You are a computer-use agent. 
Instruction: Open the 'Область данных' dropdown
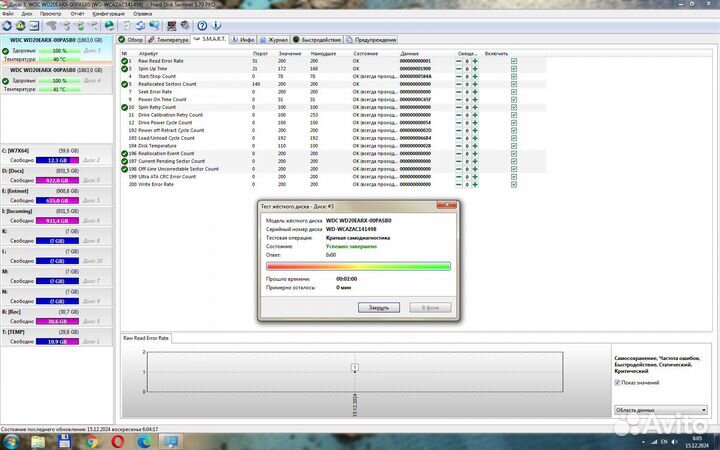(x=660, y=410)
